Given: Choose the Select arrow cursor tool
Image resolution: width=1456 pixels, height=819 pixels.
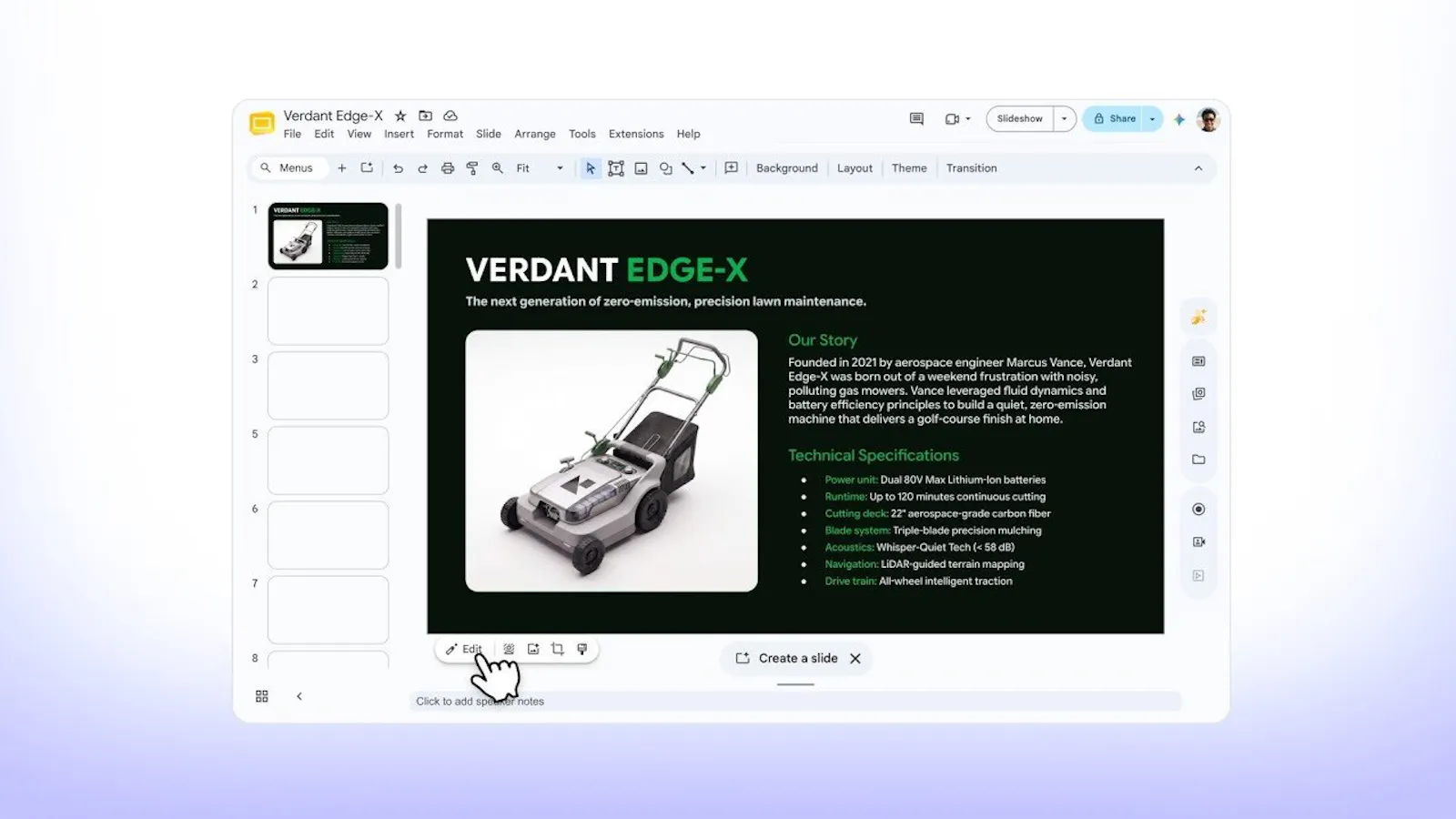Looking at the screenshot, I should coord(591,168).
